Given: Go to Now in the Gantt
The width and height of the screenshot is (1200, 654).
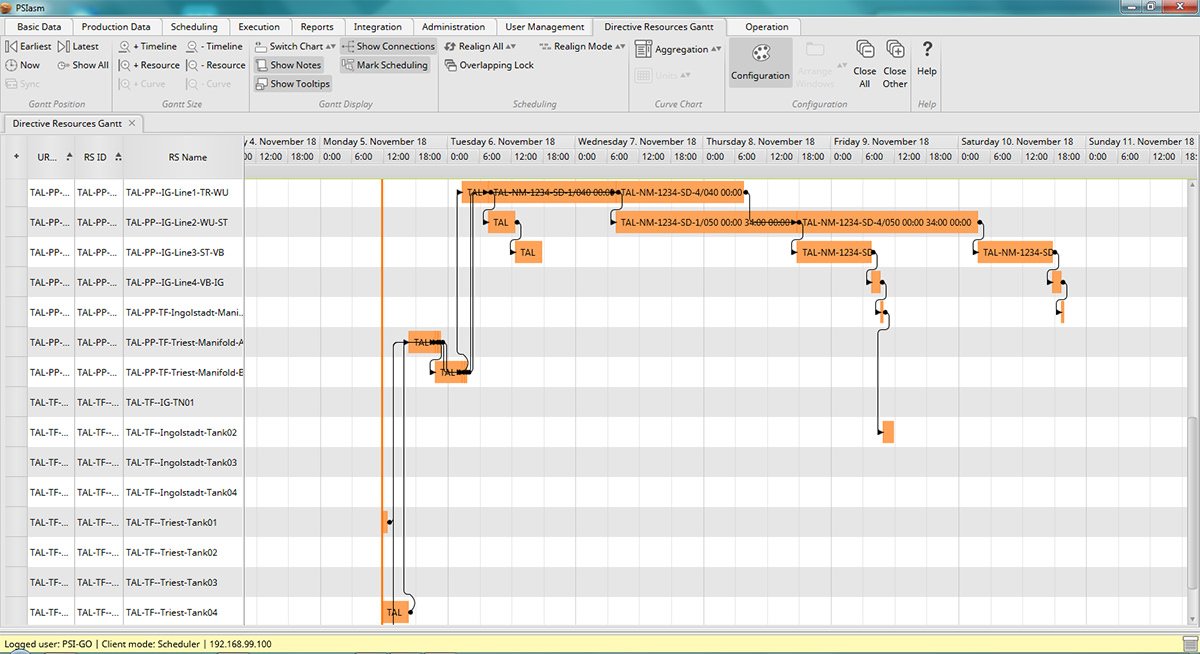Looking at the screenshot, I should point(23,65).
